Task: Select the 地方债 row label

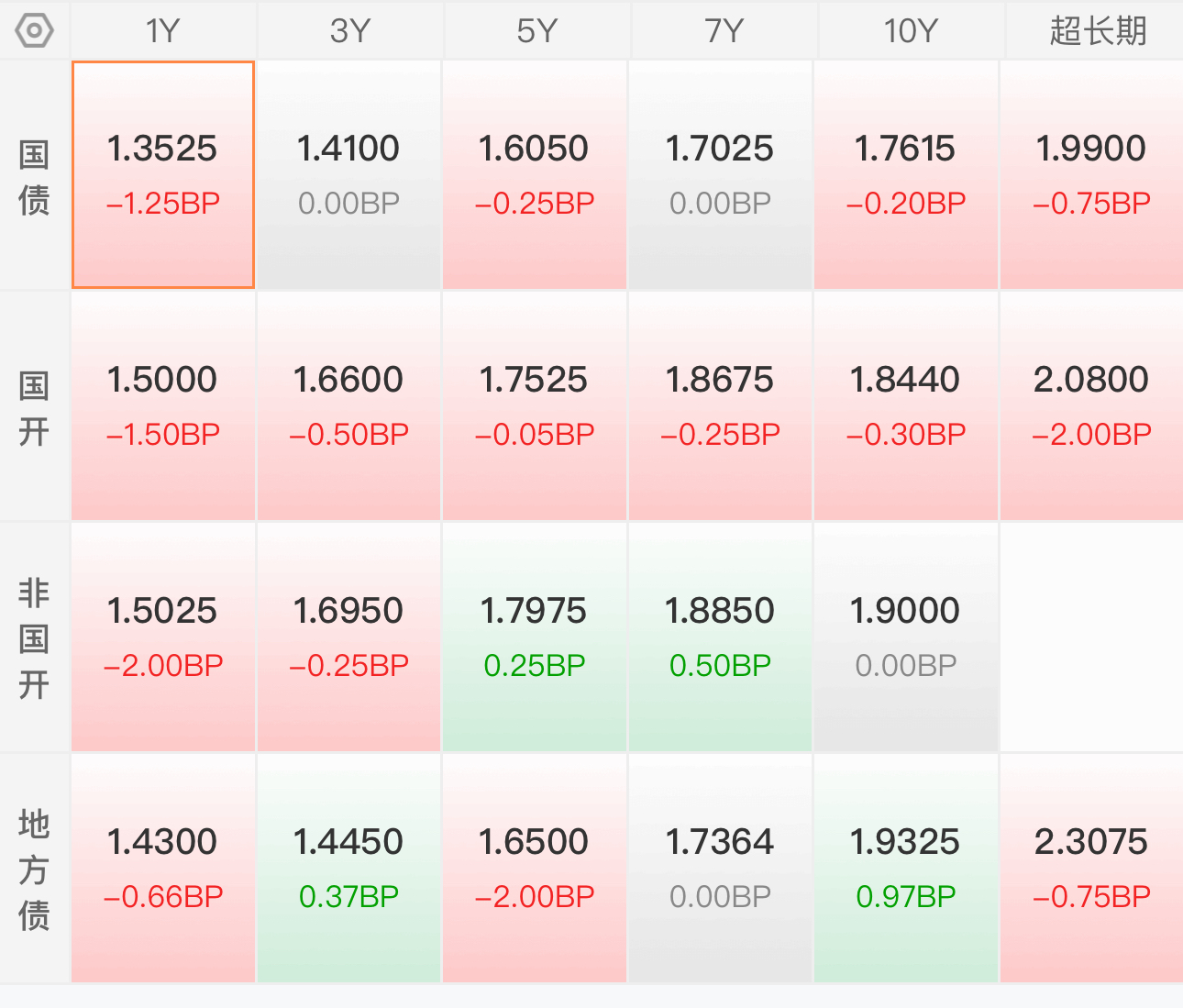Action: tap(34, 870)
